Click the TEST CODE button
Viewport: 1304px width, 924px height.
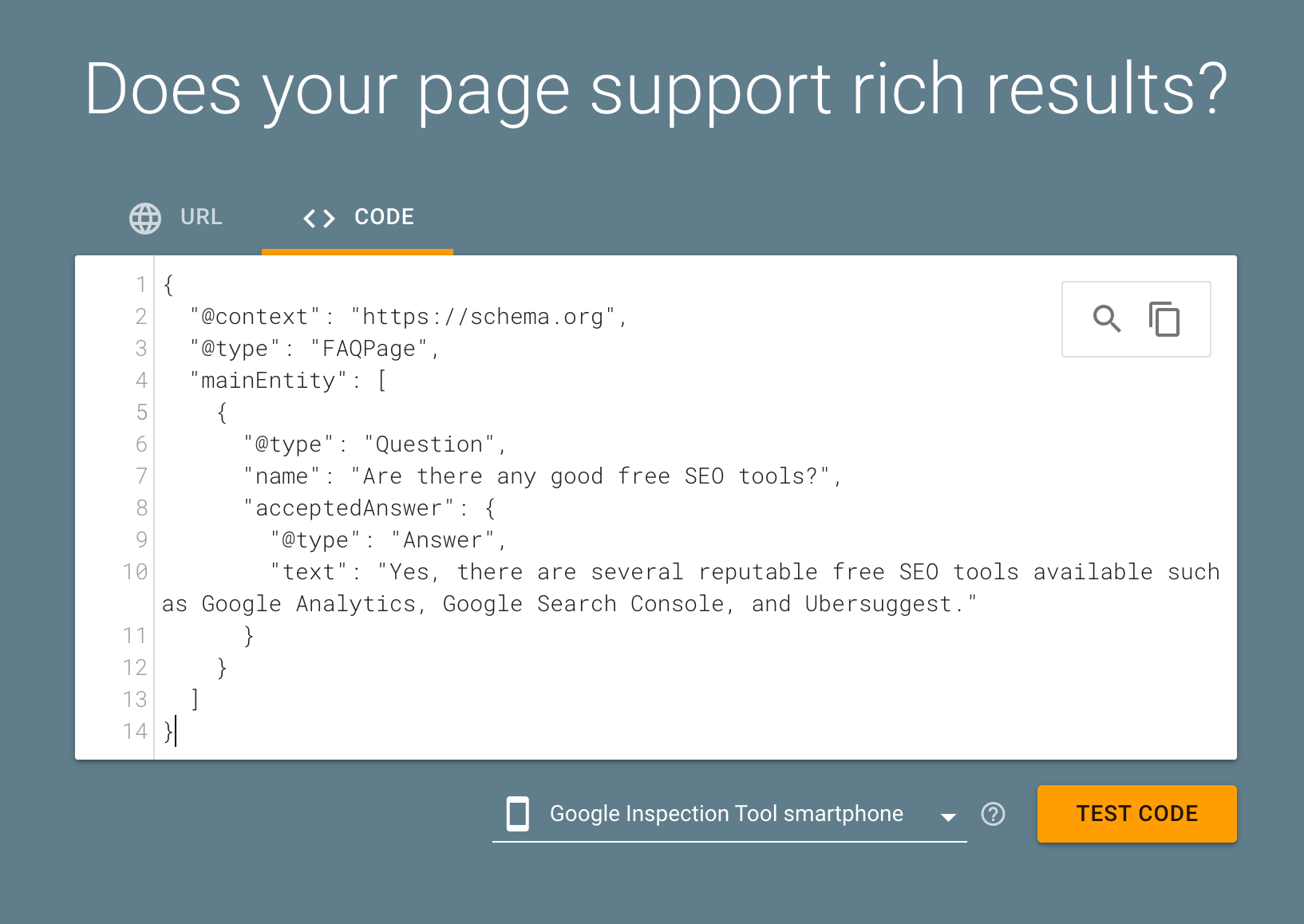point(1137,814)
